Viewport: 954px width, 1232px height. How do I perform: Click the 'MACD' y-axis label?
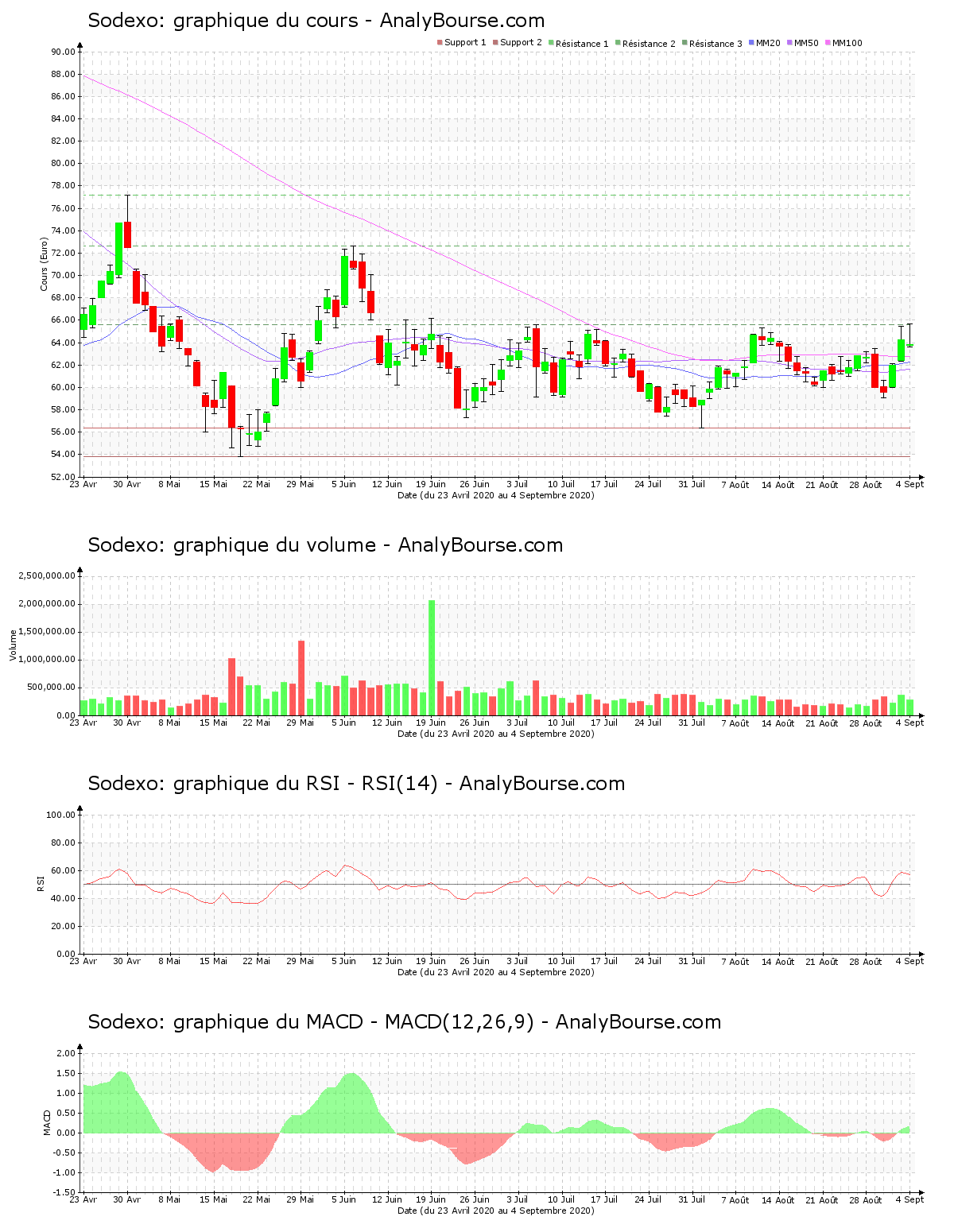[x=46, y=1122]
